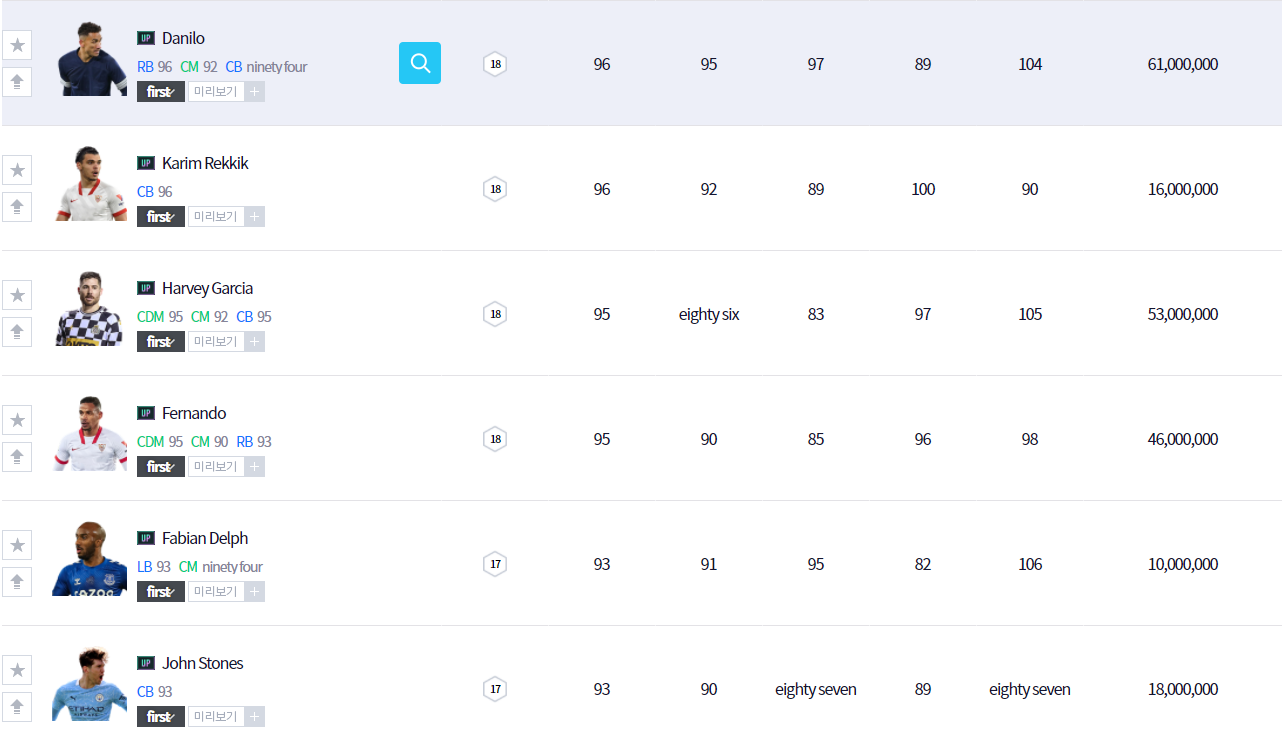Image resolution: width=1285 pixels, height=750 pixels.
Task: Toggle favorite star for Karim Rekkik
Action: point(17,170)
